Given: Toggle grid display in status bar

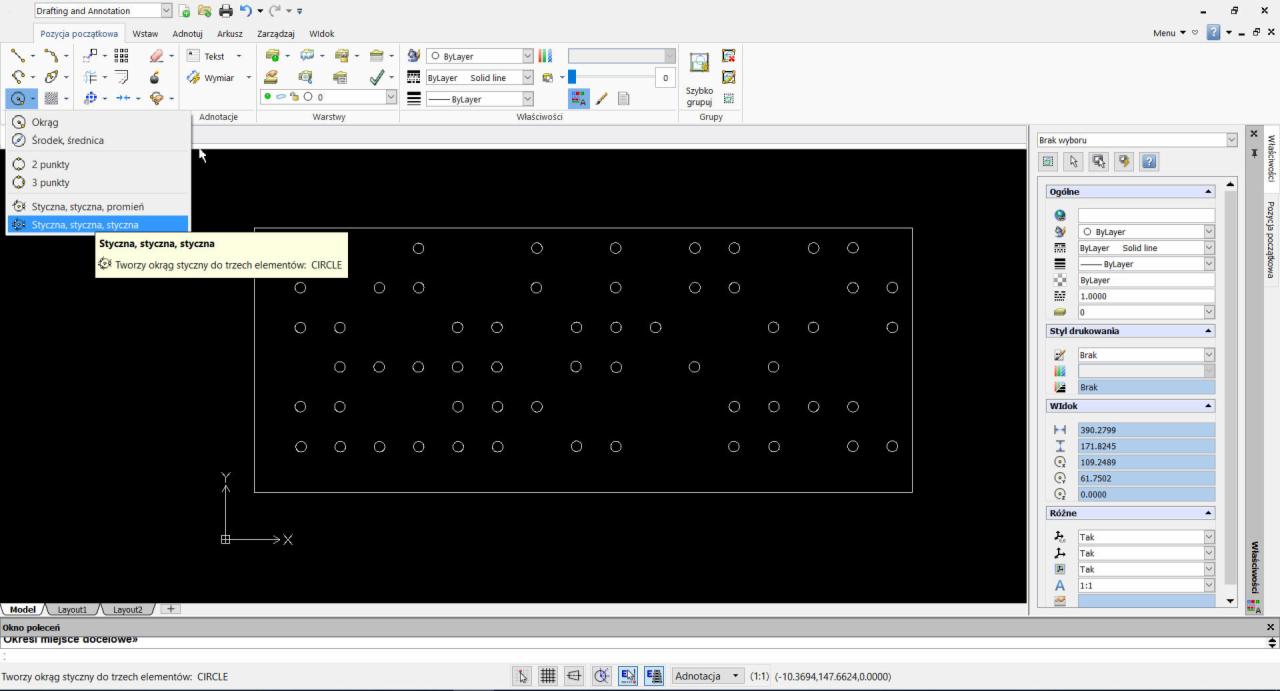Looking at the screenshot, I should point(548,676).
